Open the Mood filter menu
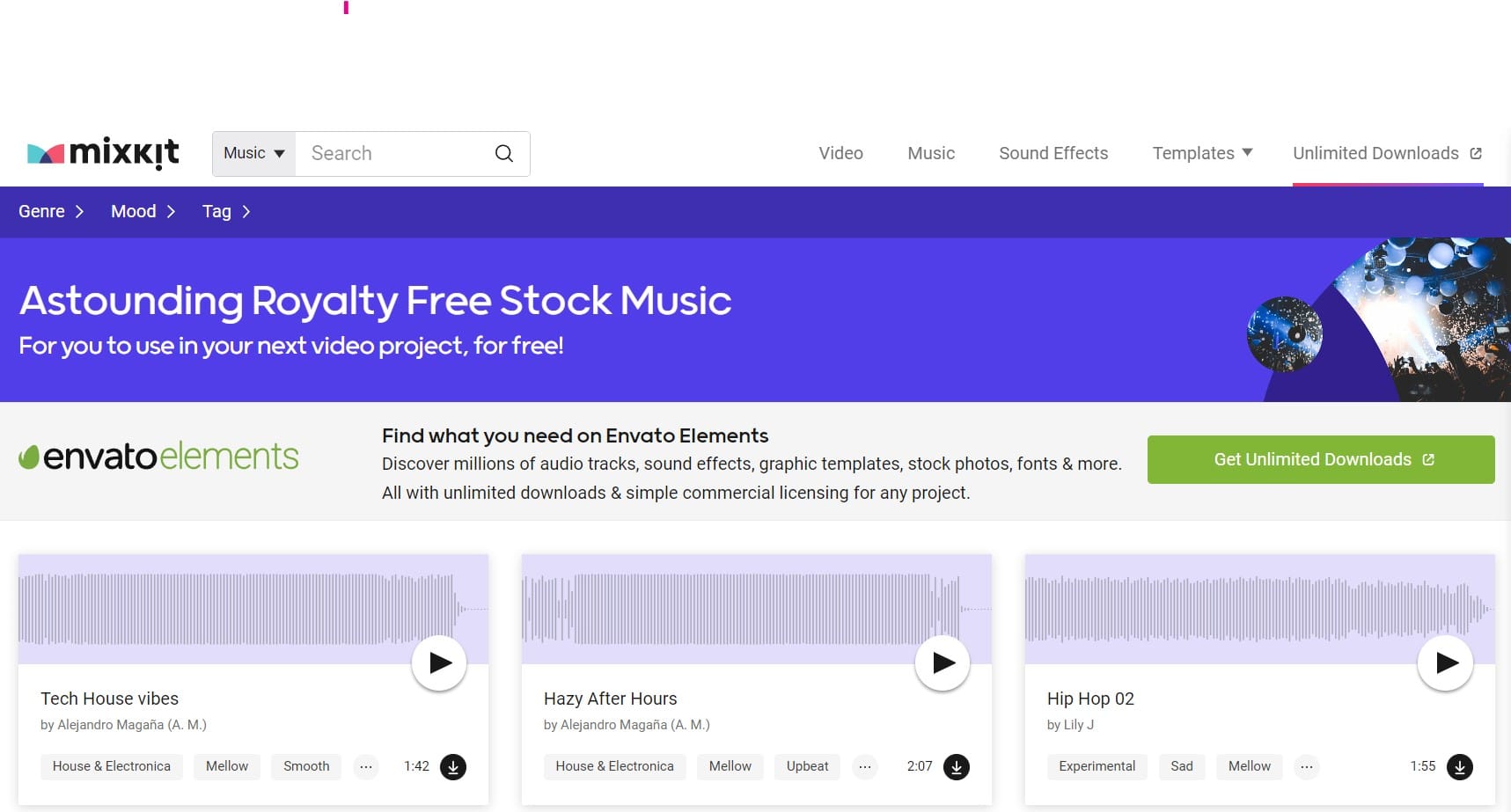 [143, 211]
